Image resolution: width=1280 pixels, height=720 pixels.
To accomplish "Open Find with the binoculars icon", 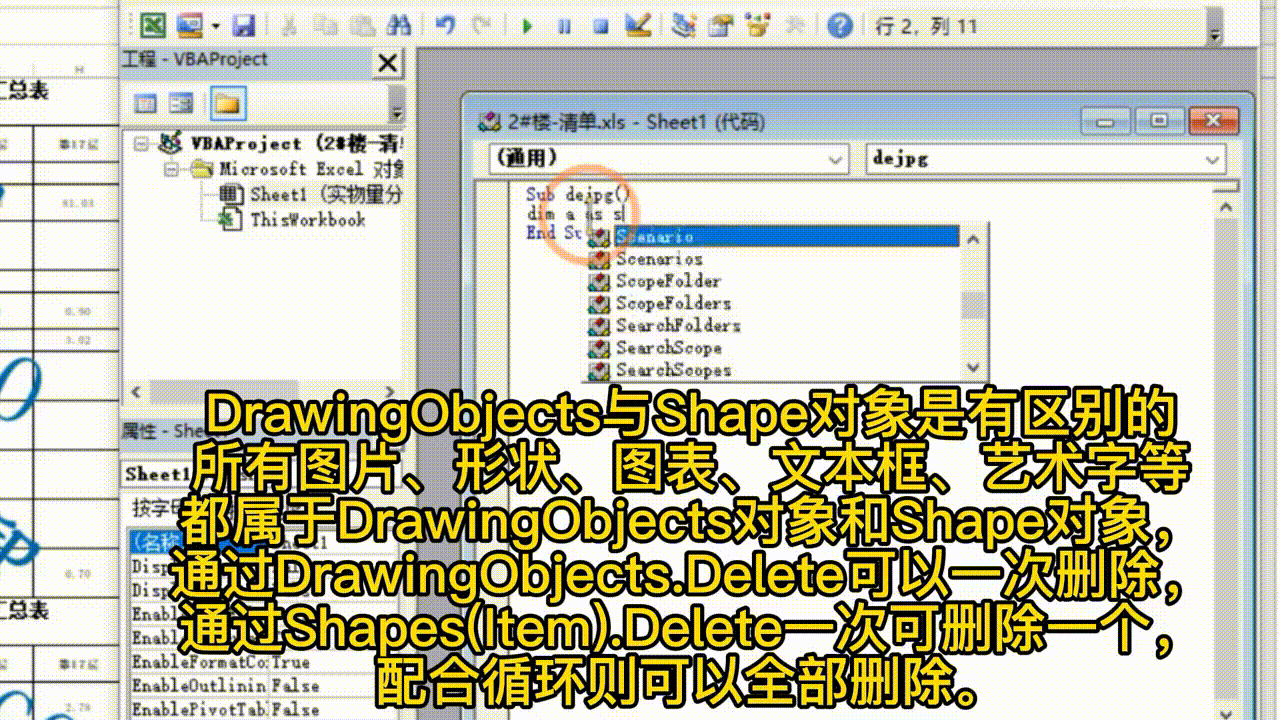I will pos(398,25).
